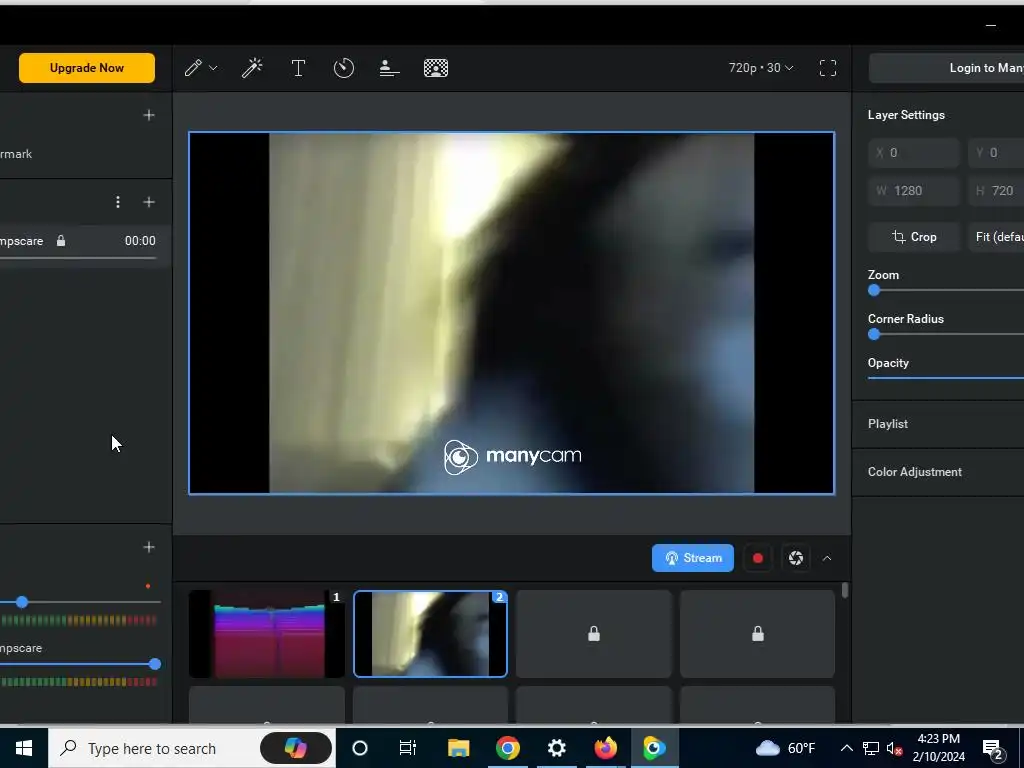The image size is (1024, 768).
Task: Click the Stream button
Action: tap(693, 558)
